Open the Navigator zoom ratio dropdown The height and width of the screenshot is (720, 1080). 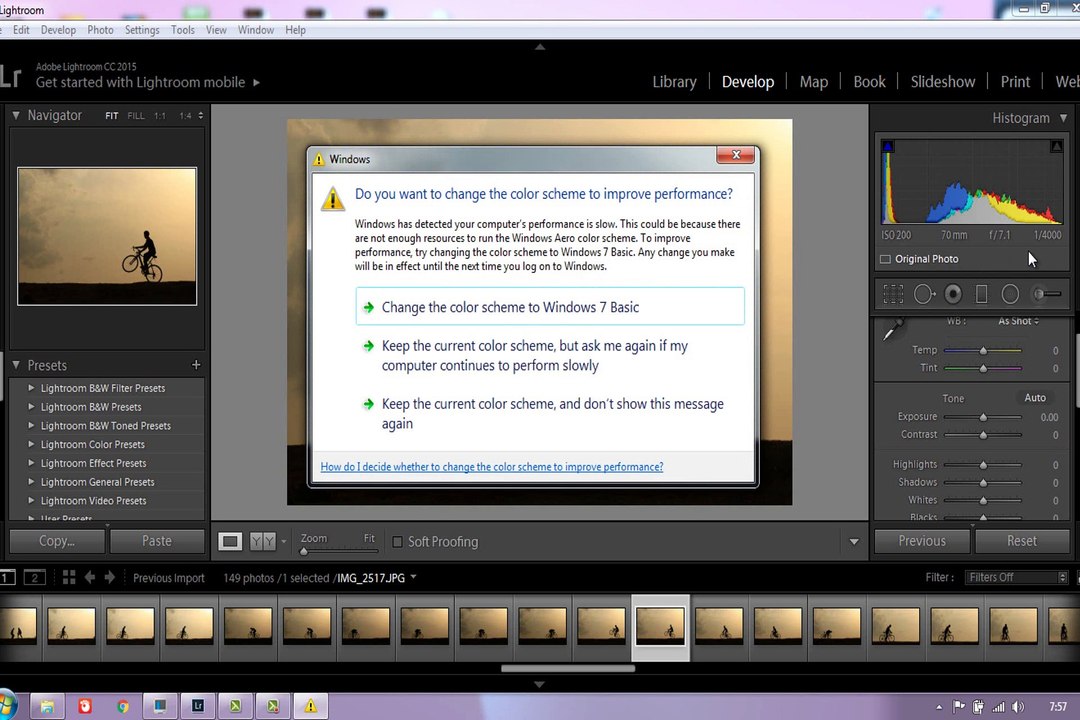pos(200,116)
